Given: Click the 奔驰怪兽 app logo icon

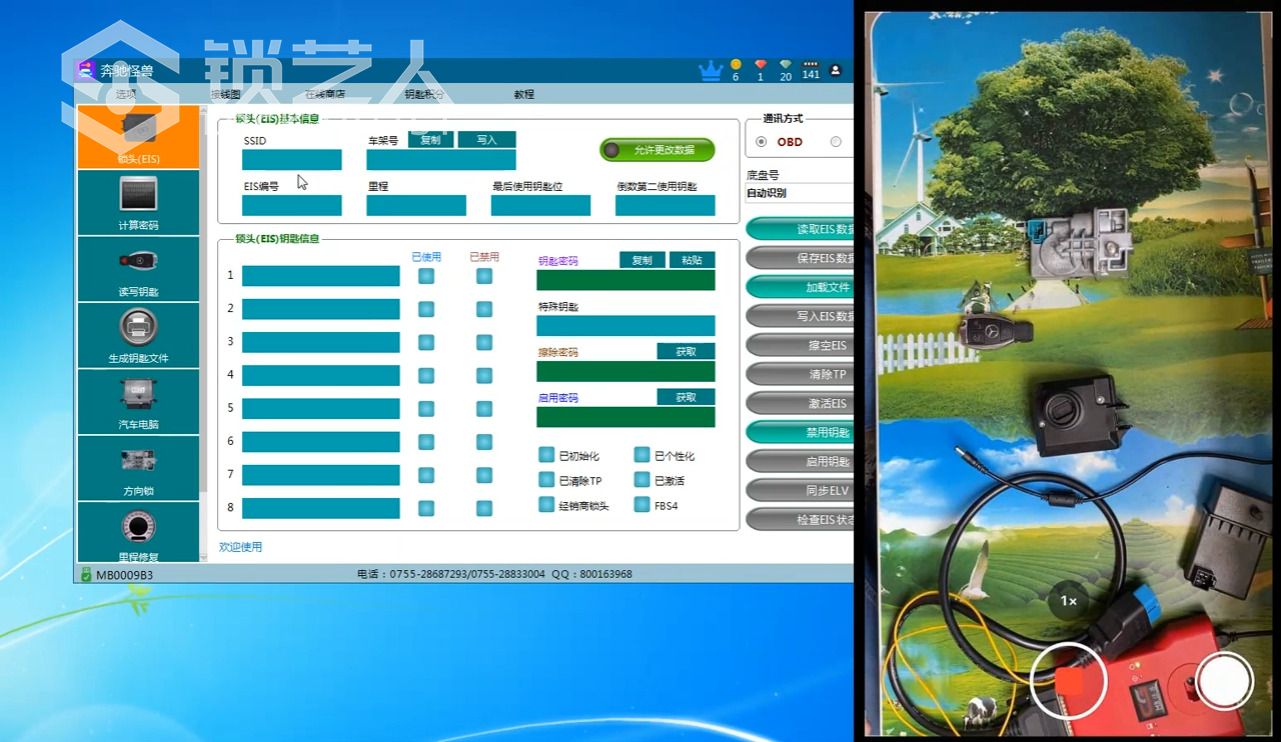Looking at the screenshot, I should tap(85, 70).
